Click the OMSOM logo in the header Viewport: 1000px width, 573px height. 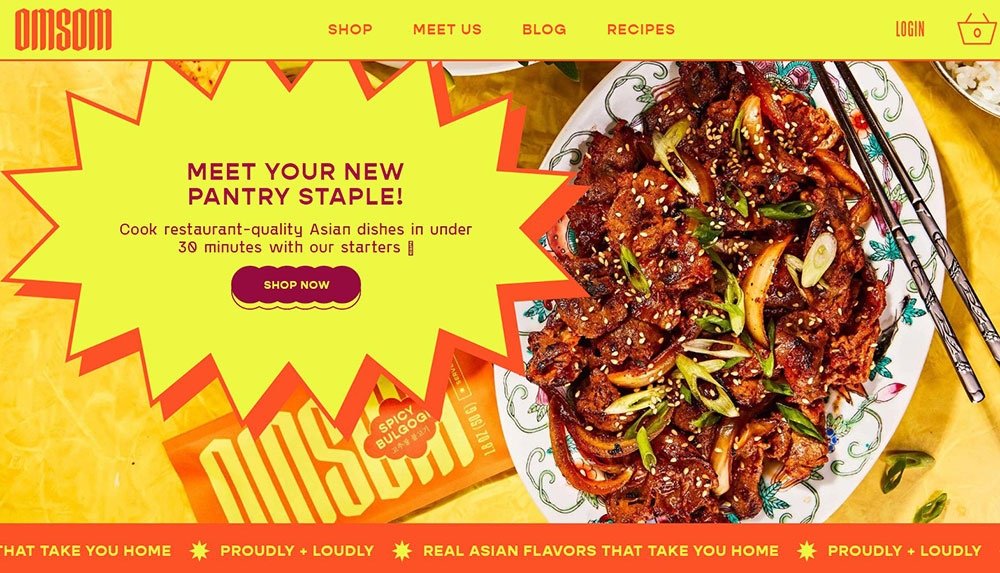tap(63, 29)
